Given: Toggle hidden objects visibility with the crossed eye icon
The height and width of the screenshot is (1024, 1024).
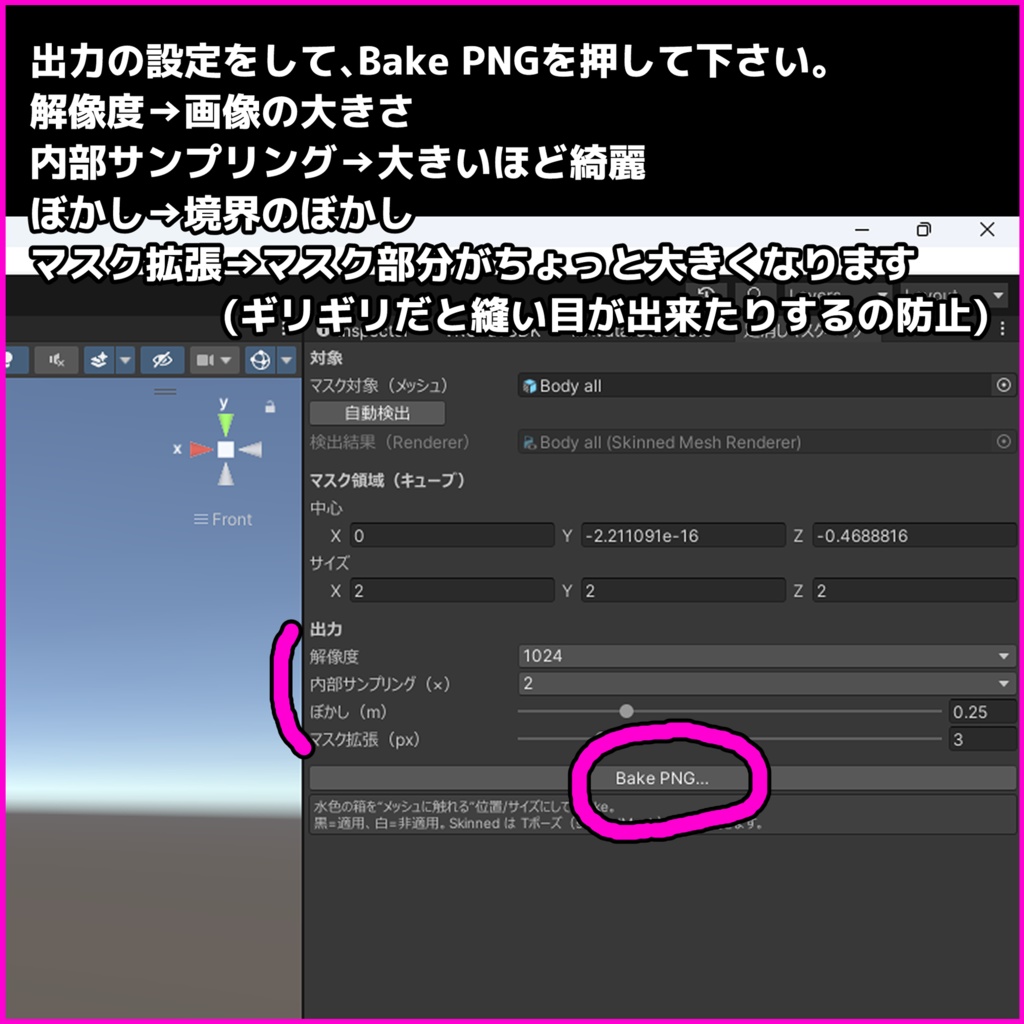Looking at the screenshot, I should (x=162, y=360).
